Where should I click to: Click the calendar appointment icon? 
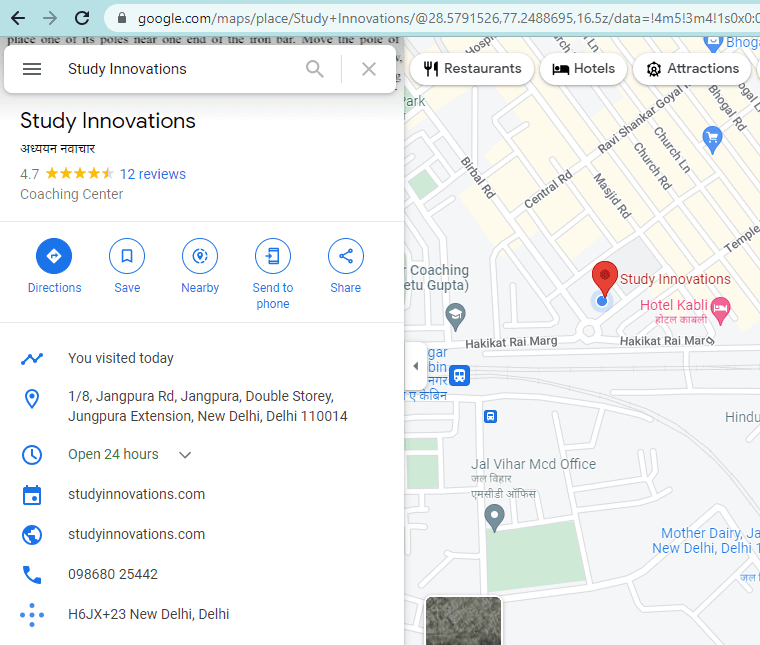coord(32,495)
